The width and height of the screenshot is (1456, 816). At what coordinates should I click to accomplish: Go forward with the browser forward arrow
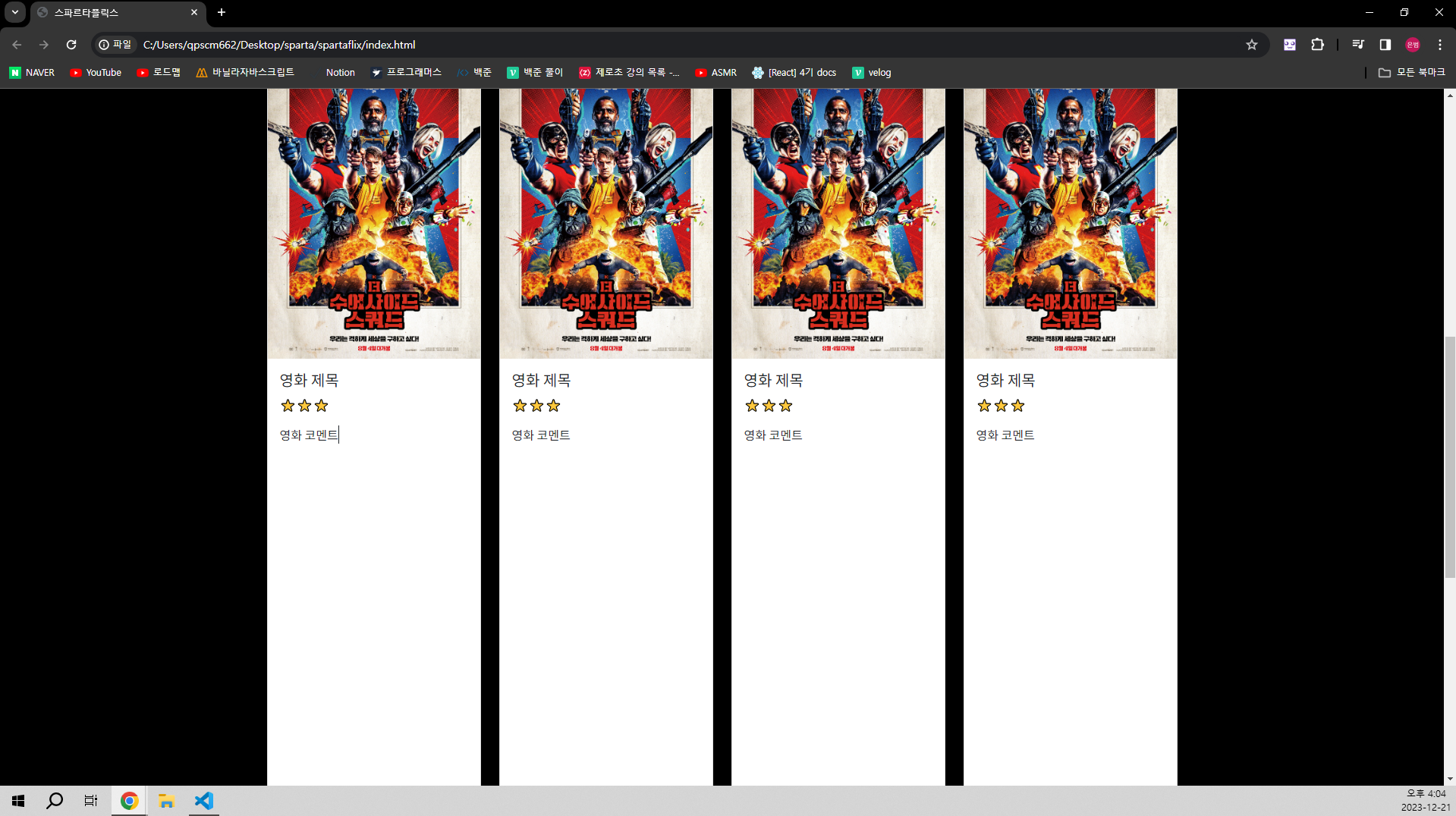44,45
